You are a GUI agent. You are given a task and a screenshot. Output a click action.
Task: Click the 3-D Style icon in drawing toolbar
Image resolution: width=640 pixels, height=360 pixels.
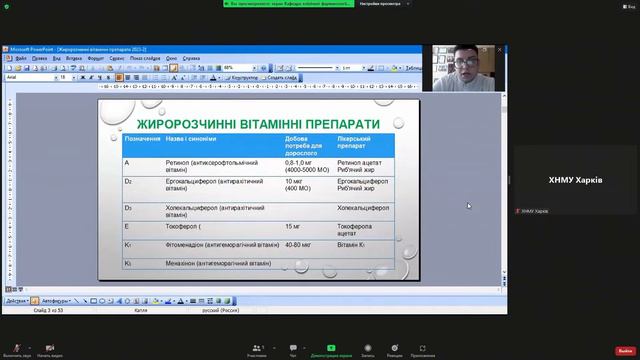coord(227,301)
